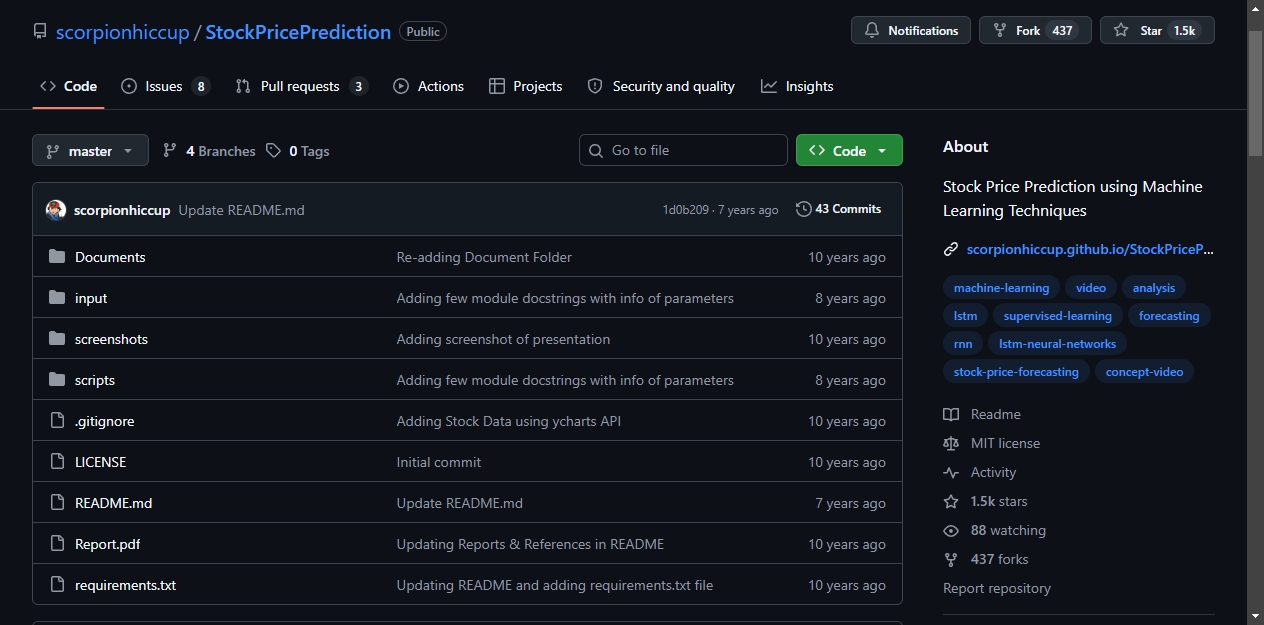1264x625 pixels.
Task: Select the lstm topic tag
Action: [965, 316]
